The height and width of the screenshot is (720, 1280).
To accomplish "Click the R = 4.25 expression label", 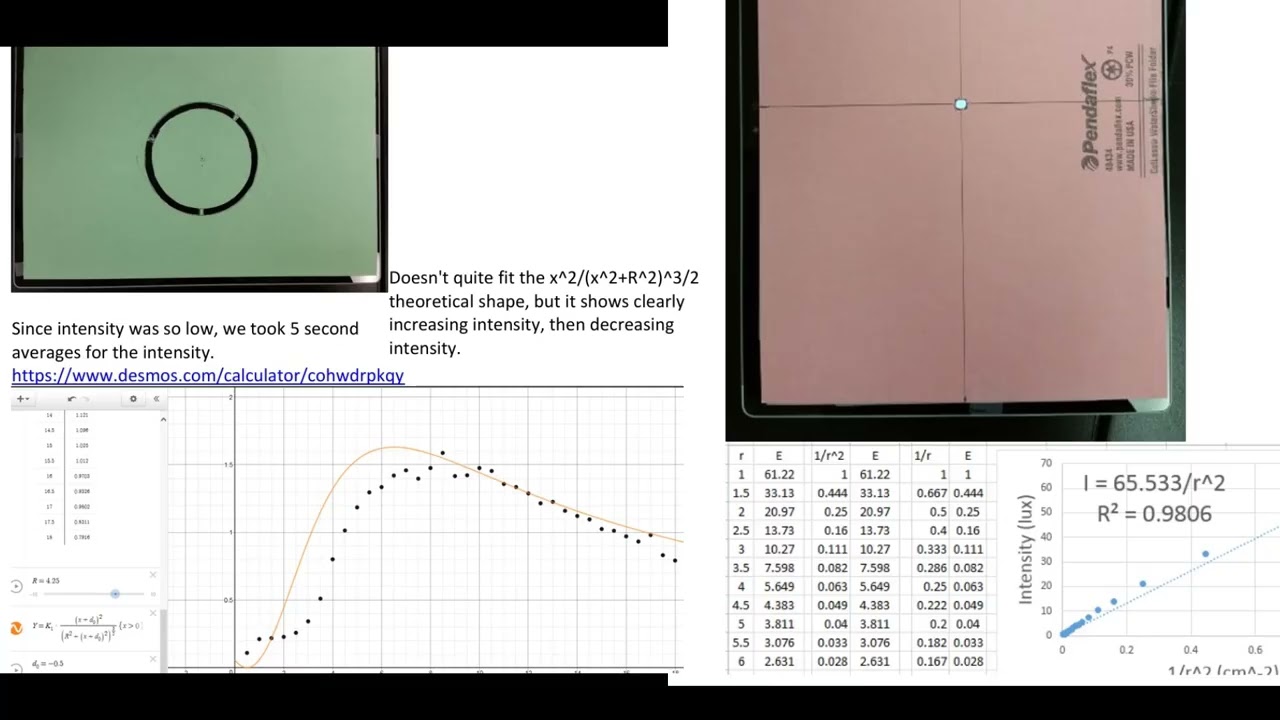I will [x=46, y=581].
